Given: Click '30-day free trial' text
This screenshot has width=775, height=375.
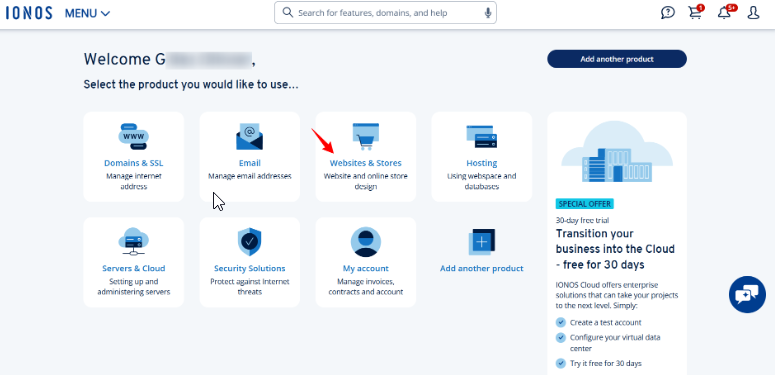Looking at the screenshot, I should (582, 220).
